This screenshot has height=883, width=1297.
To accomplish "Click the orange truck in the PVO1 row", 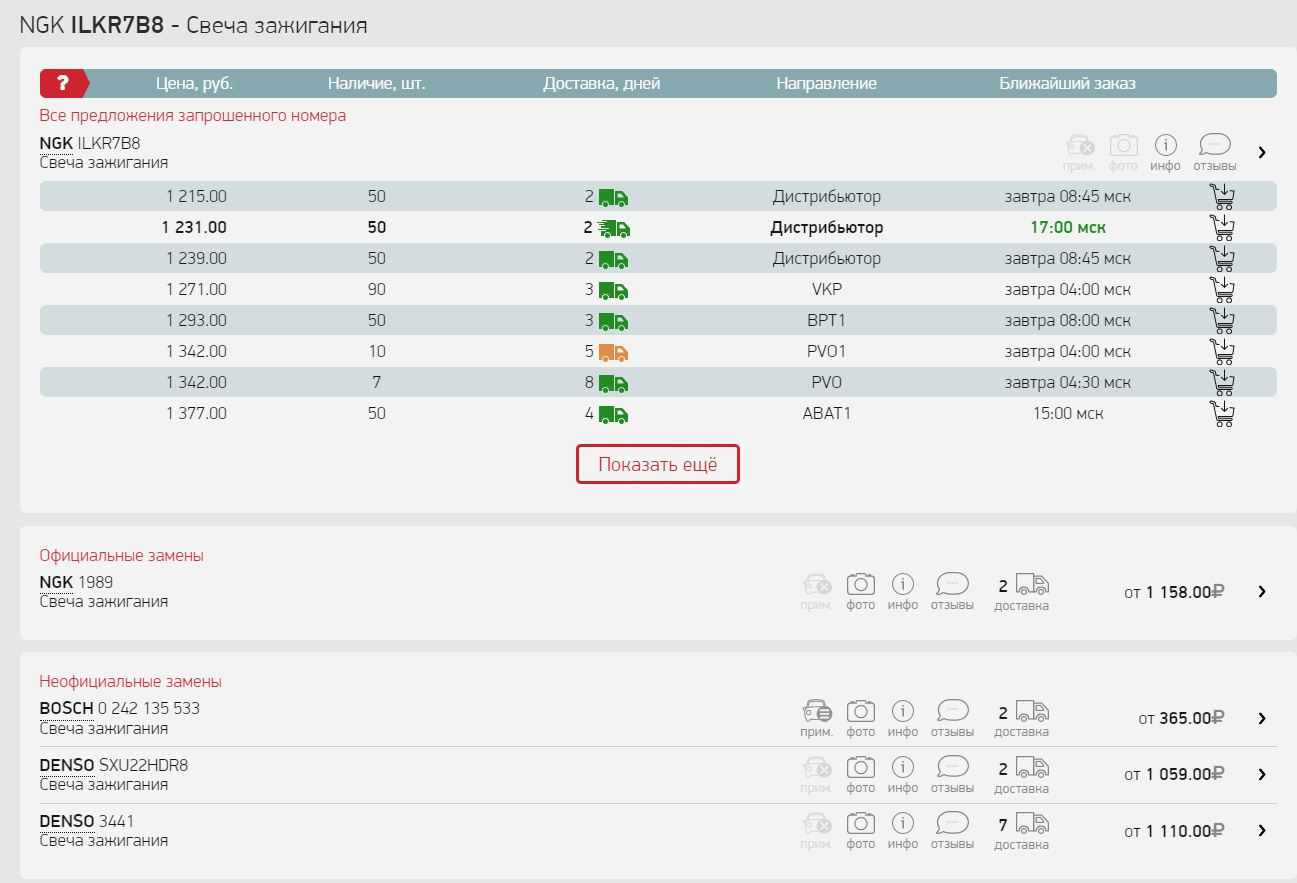I will click(x=613, y=352).
